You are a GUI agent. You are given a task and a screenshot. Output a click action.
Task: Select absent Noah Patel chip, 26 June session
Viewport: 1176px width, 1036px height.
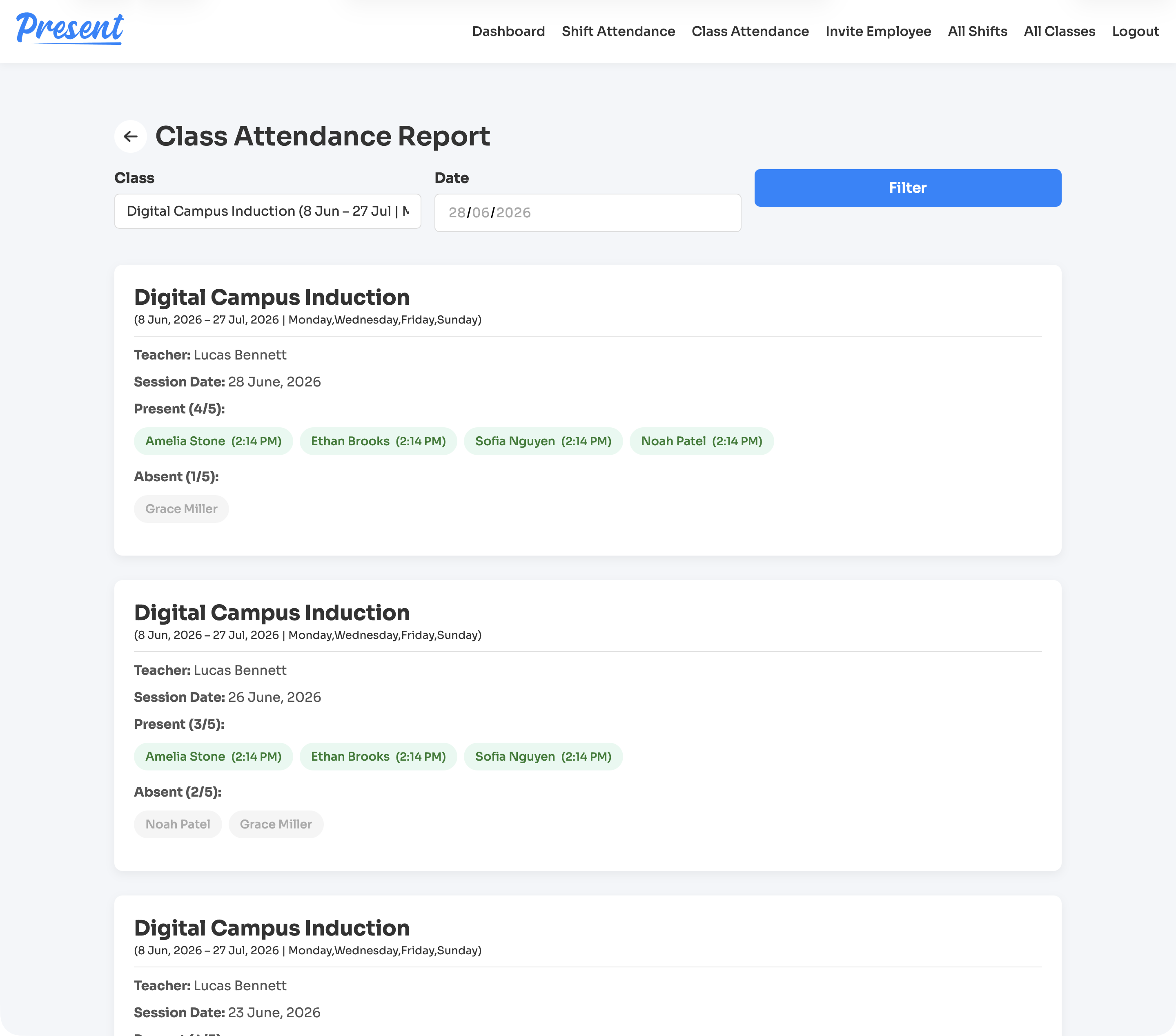(178, 825)
